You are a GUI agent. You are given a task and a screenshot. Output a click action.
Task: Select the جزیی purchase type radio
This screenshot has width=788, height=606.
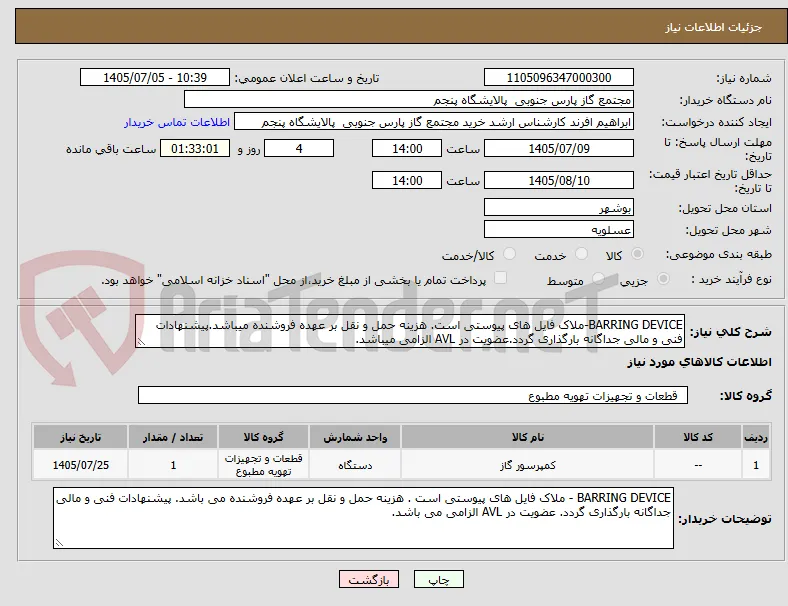[x=663, y=279]
